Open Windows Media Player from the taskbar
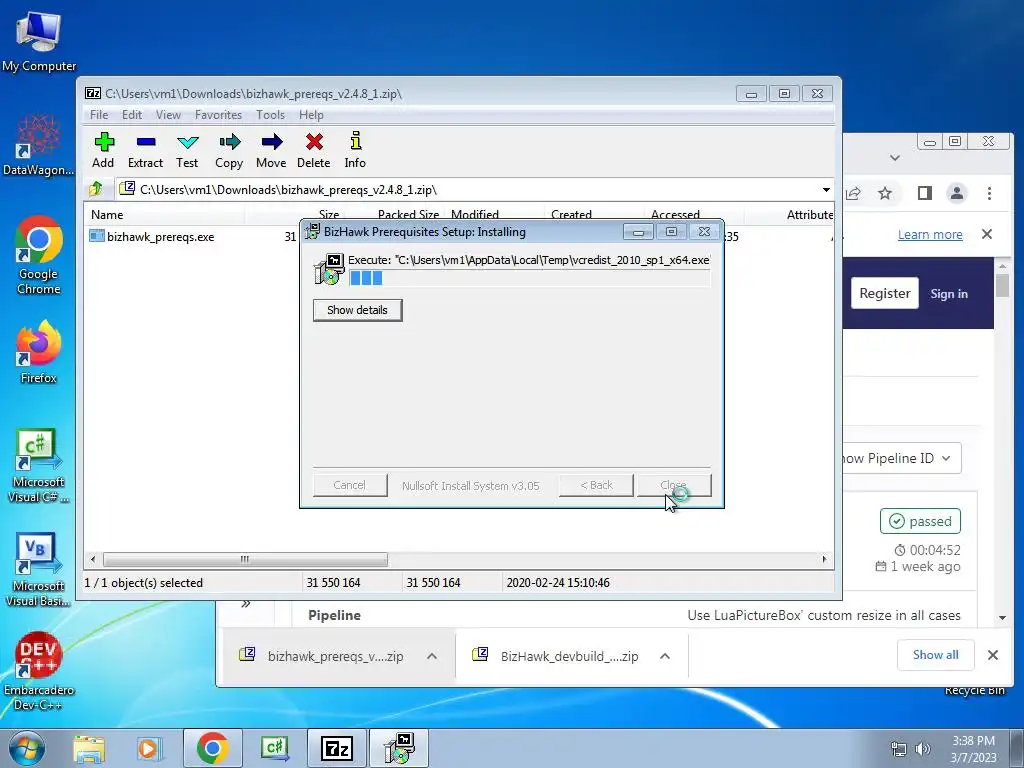The height and width of the screenshot is (768, 1024). [148, 748]
